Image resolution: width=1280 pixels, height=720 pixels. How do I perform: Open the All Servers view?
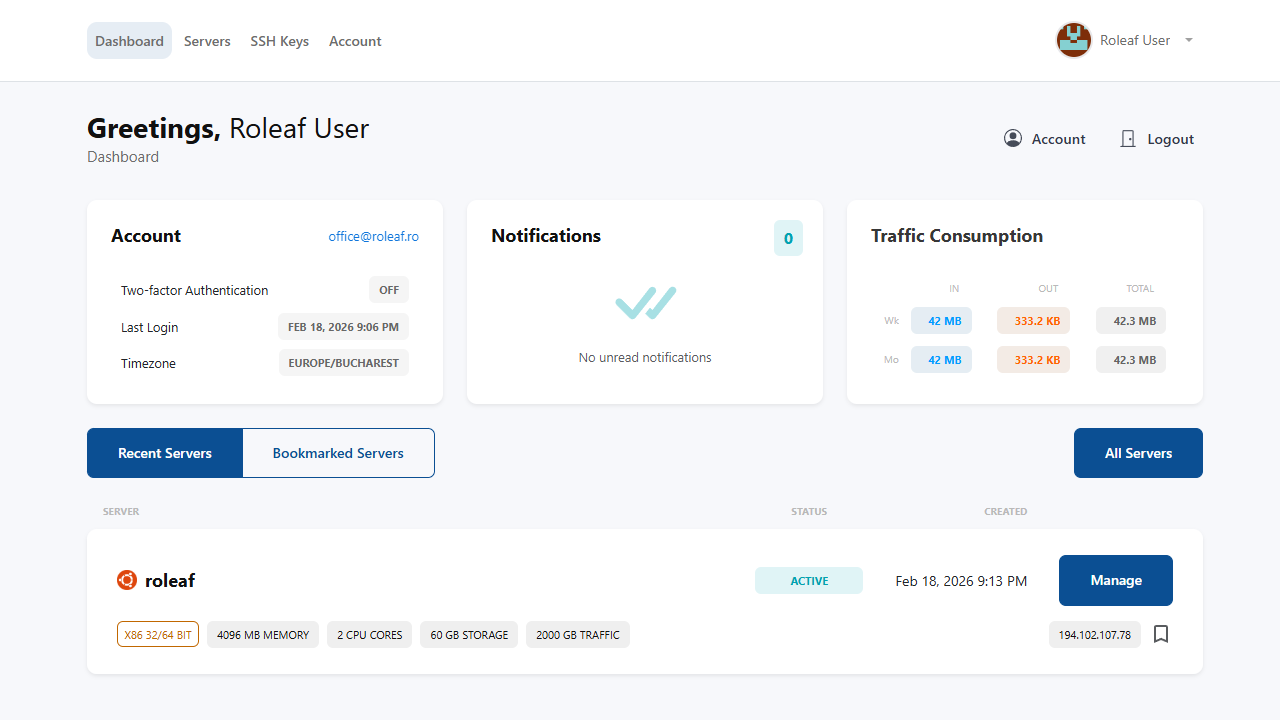tap(1138, 452)
